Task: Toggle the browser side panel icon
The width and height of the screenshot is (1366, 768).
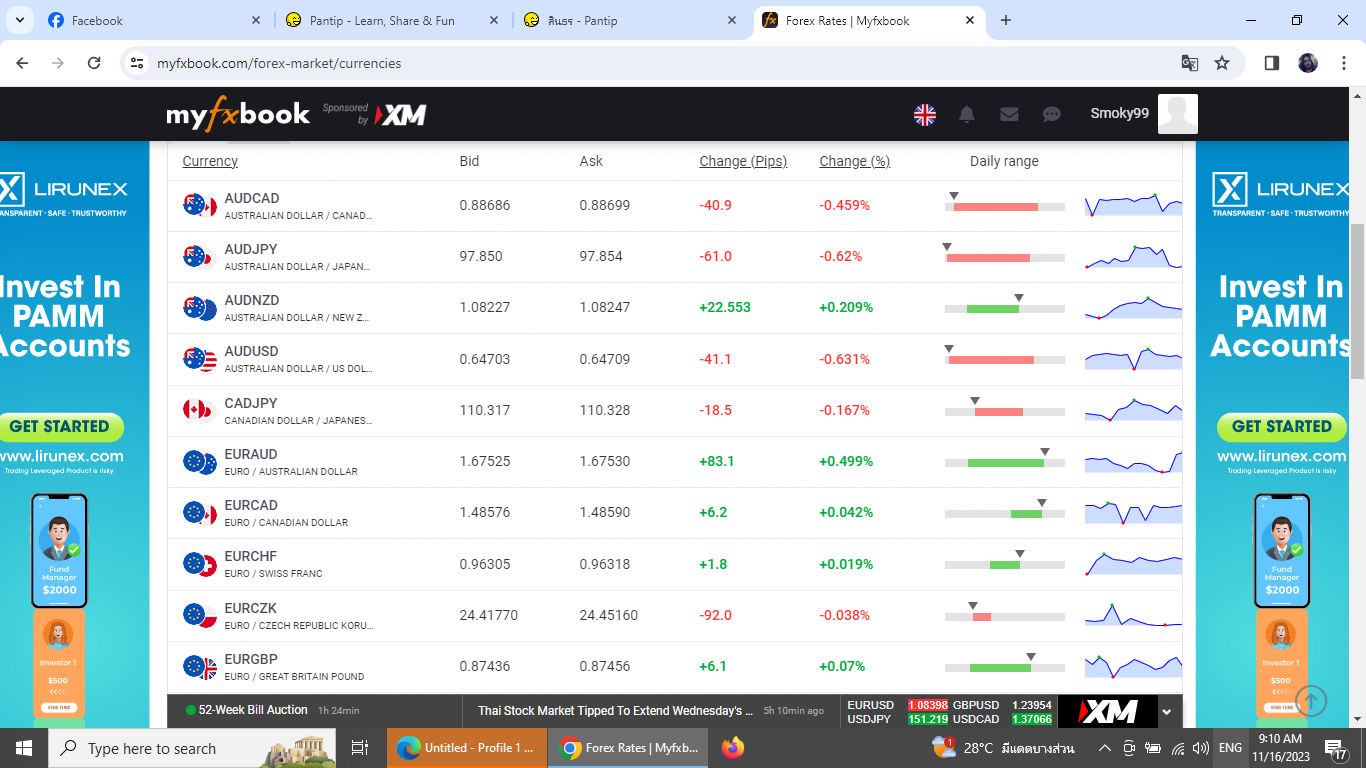Action: (x=1272, y=63)
